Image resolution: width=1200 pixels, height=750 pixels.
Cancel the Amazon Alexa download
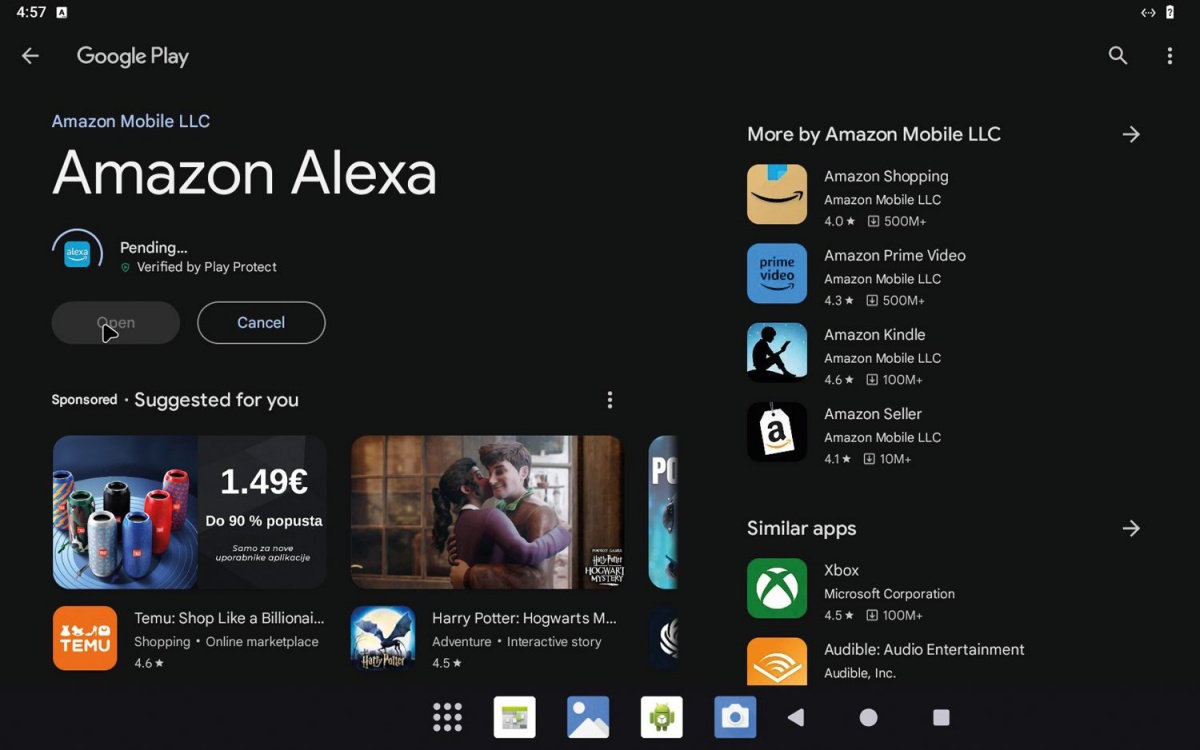(x=261, y=323)
